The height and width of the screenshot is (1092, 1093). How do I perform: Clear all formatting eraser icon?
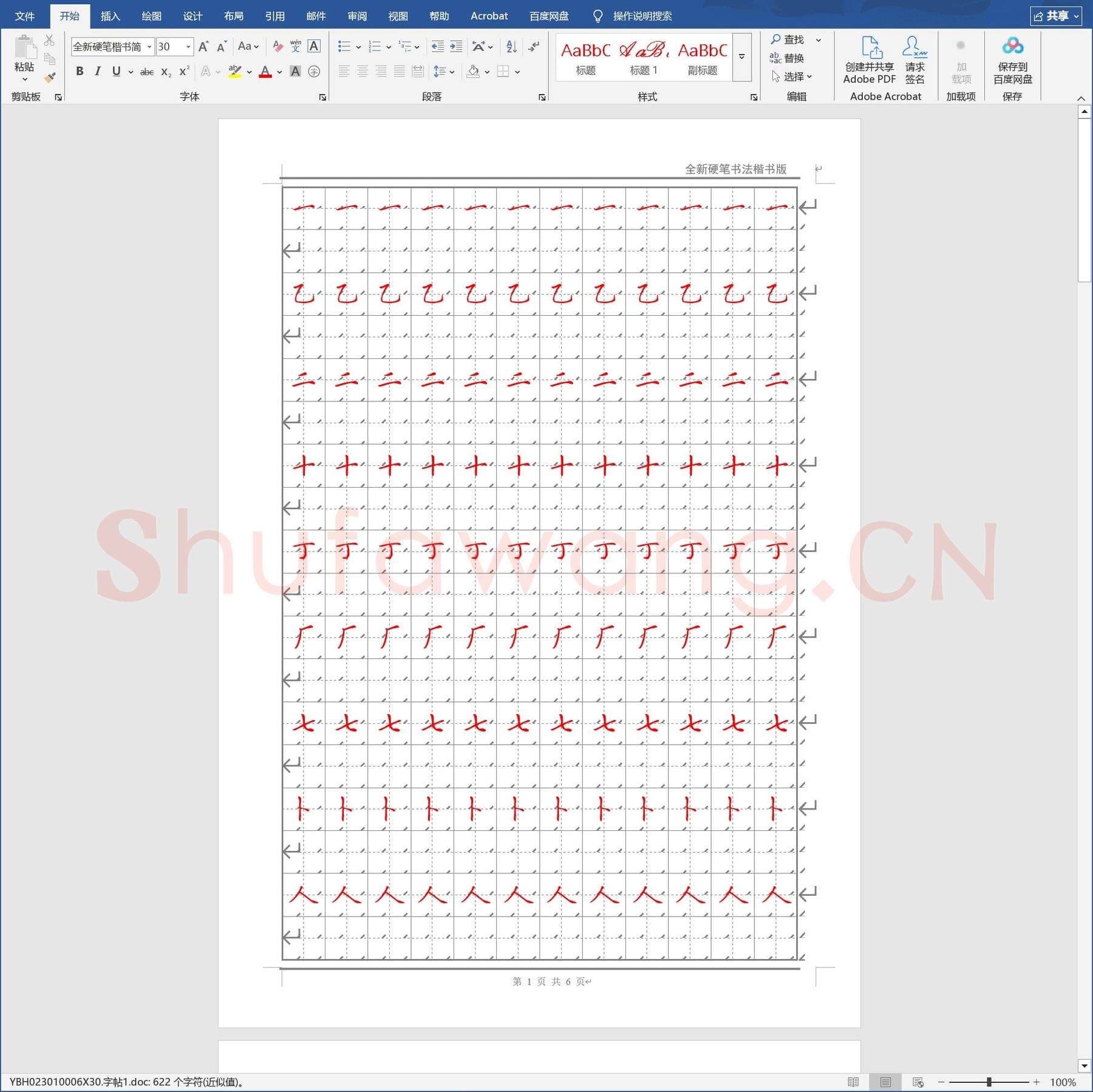coord(278,46)
